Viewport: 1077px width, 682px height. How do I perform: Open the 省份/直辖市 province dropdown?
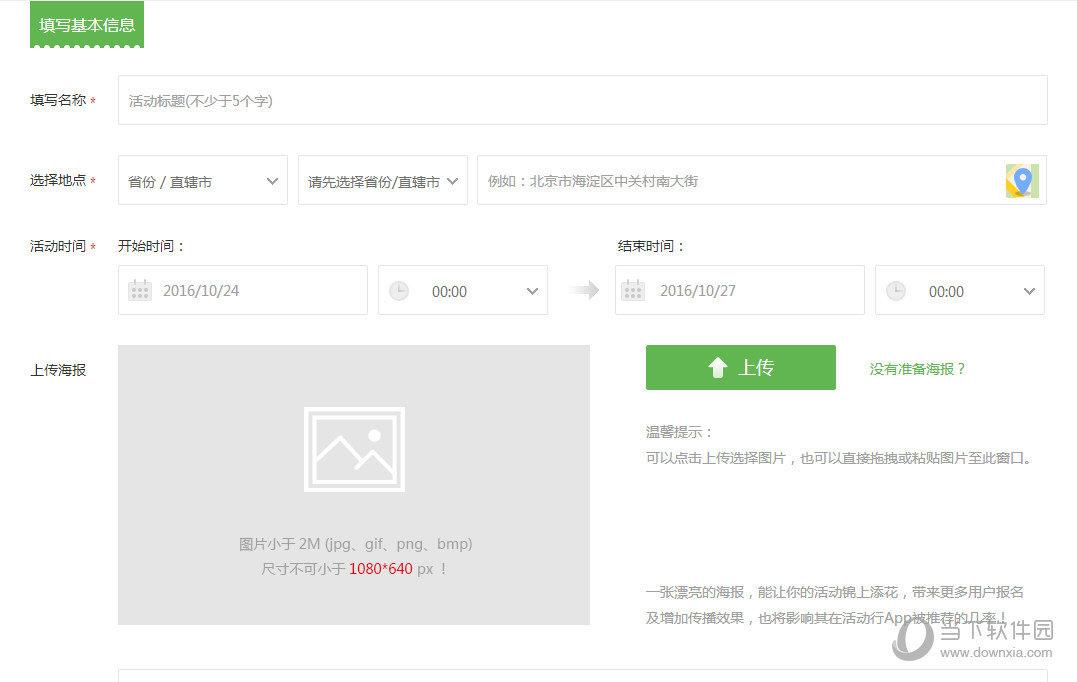click(x=202, y=180)
